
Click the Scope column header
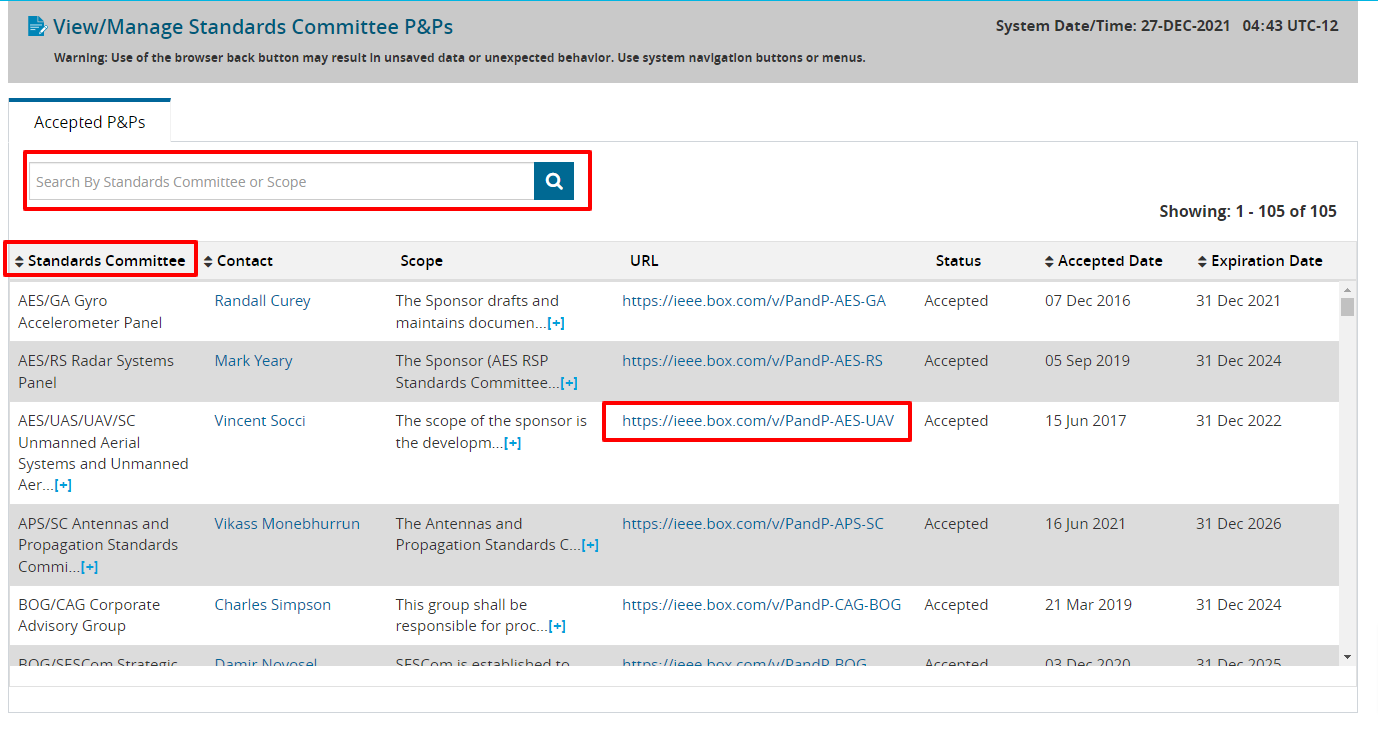tap(421, 261)
